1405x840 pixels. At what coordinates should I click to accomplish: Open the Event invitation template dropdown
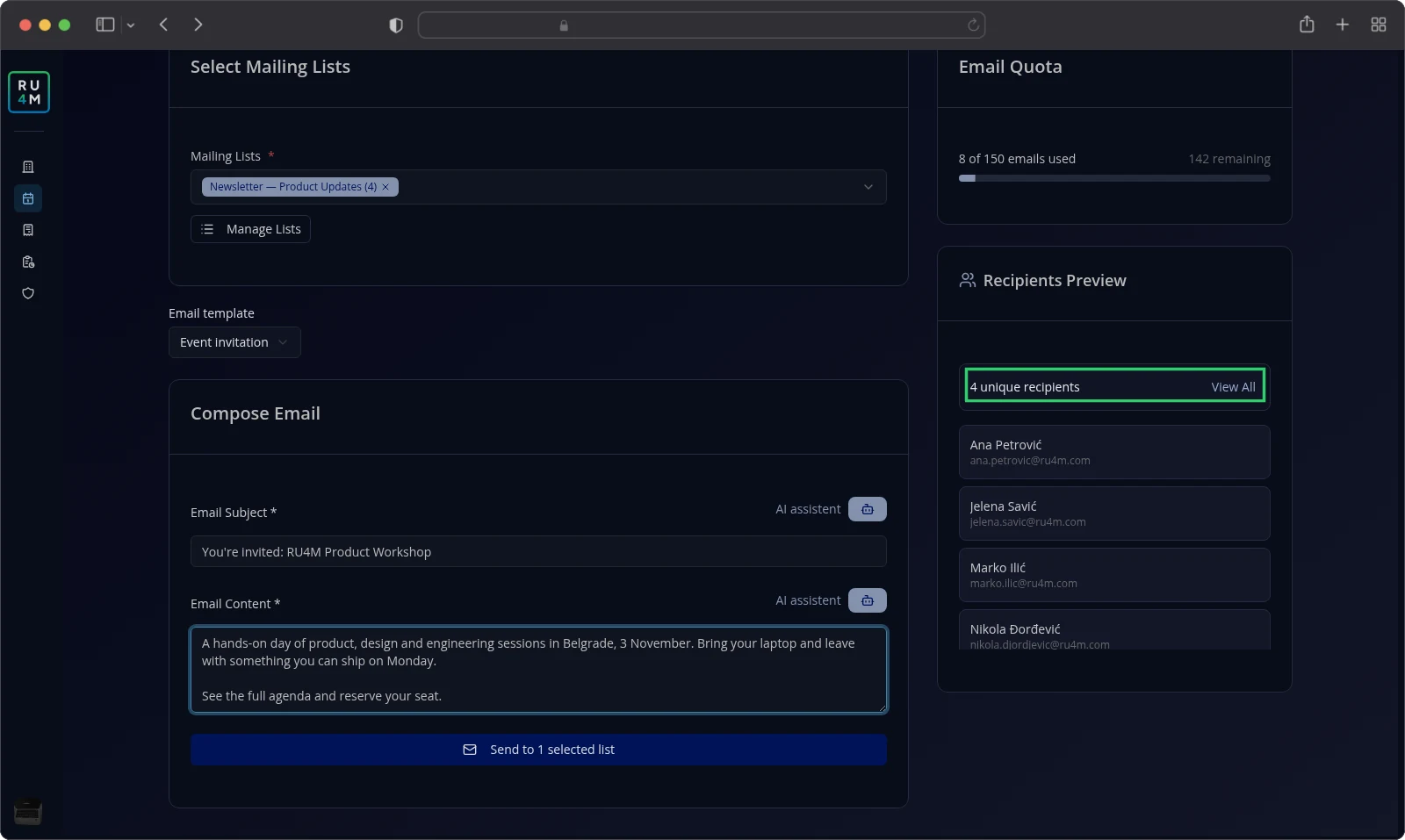(x=234, y=342)
